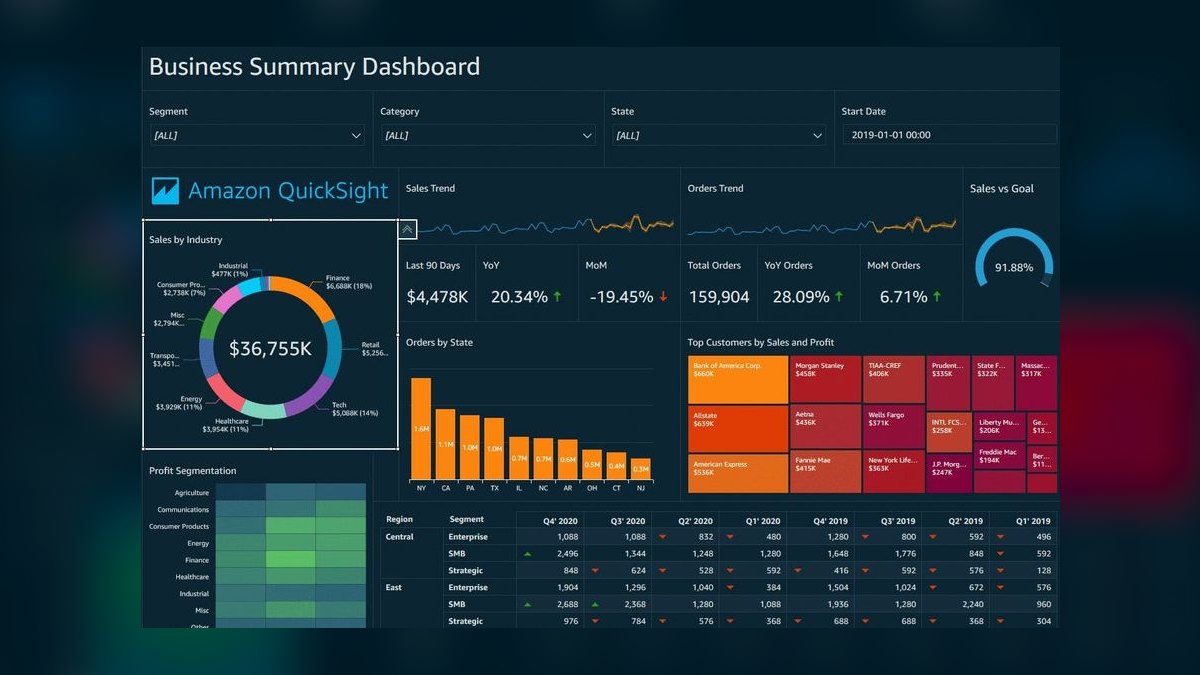Image resolution: width=1200 pixels, height=675 pixels.
Task: Click the red down arrow beside 832 in Central Enterprise
Action: point(662,537)
